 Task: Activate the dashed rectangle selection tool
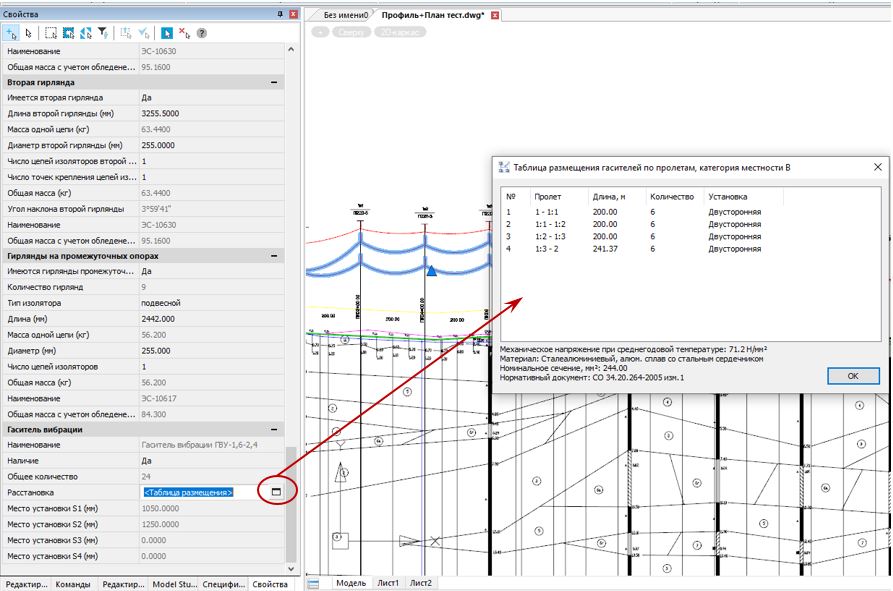click(x=52, y=33)
